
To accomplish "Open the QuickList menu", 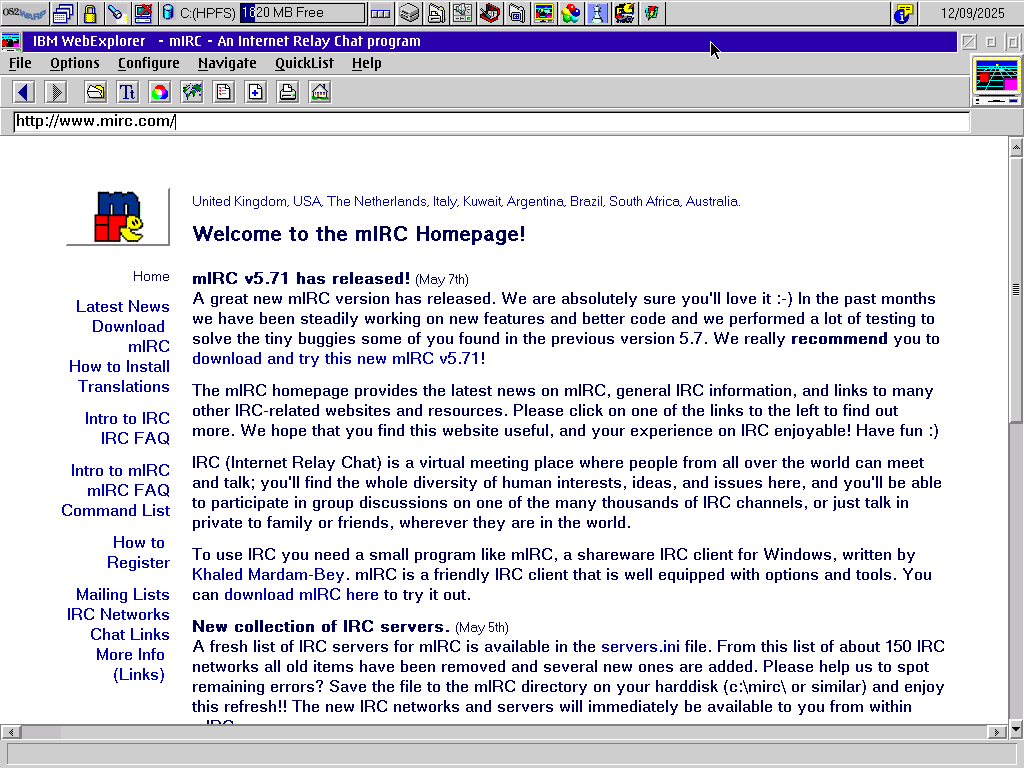I will [x=304, y=63].
